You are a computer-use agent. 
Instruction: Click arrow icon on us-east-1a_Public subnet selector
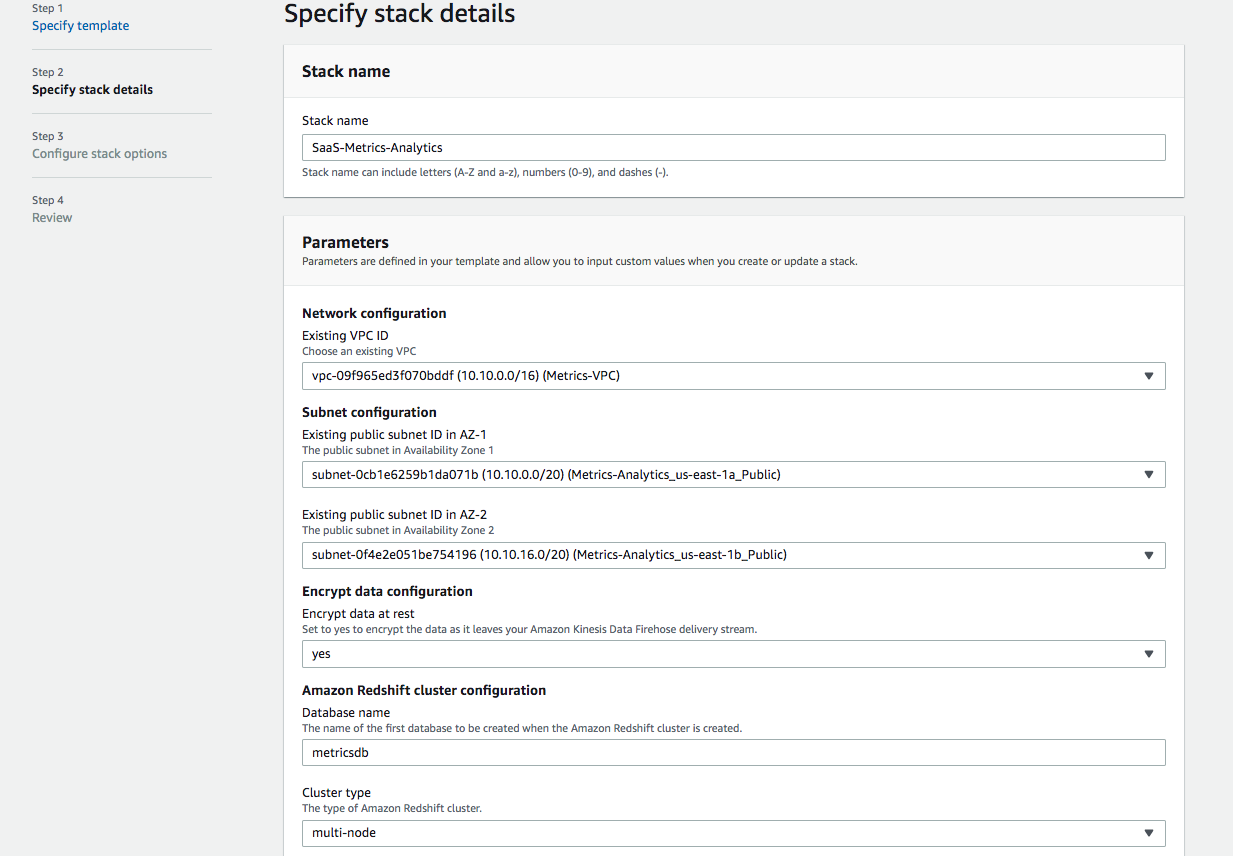[x=1149, y=476]
